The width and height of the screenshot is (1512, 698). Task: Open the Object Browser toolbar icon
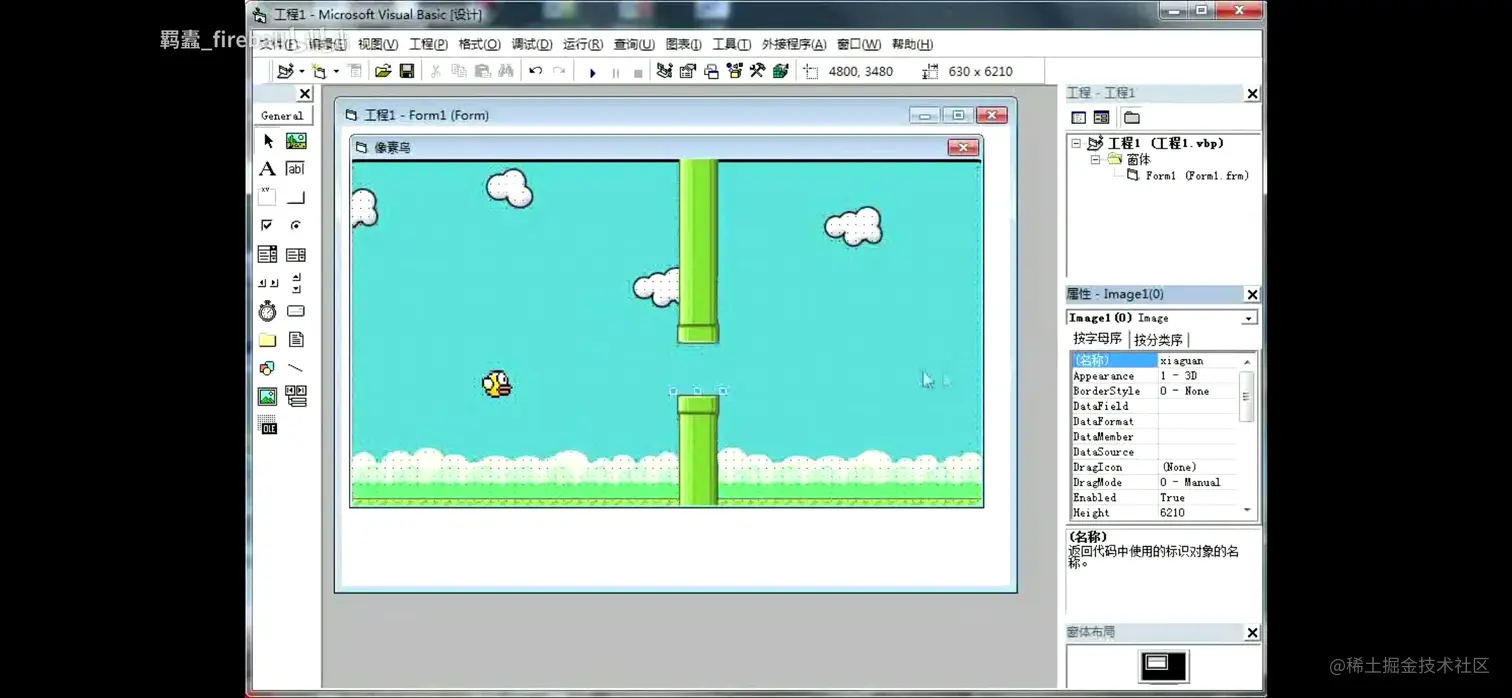pos(734,71)
